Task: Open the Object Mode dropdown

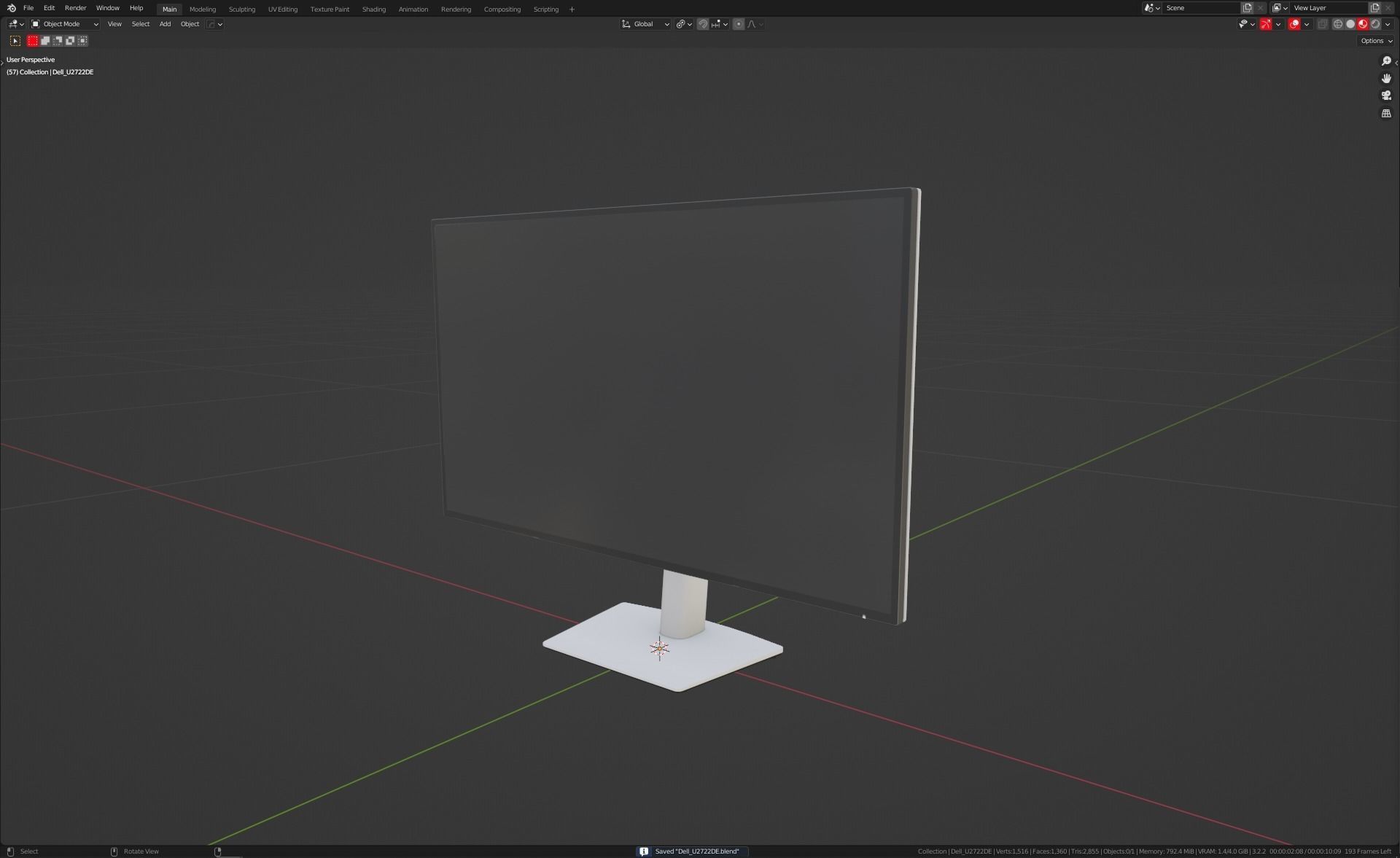Action: click(x=65, y=24)
